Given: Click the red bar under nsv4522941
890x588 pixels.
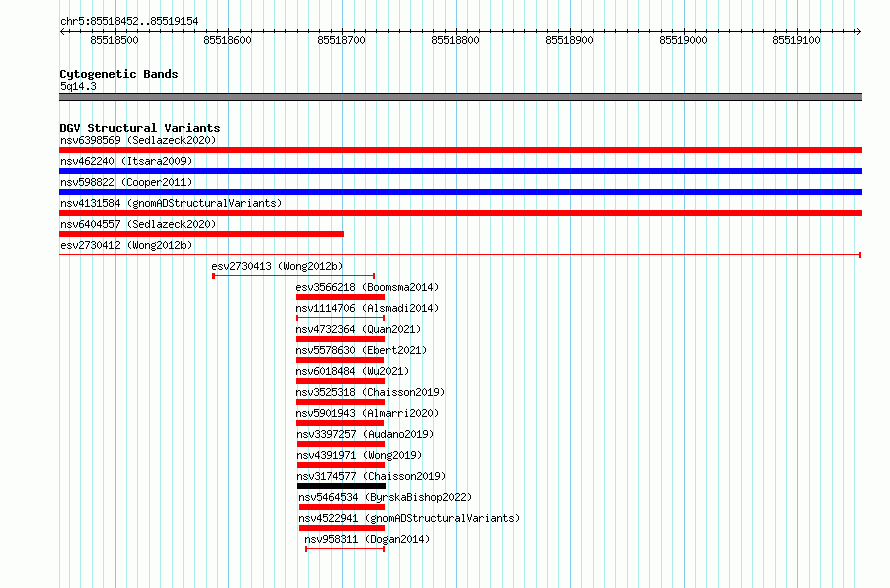Looking at the screenshot, I should [342, 528].
